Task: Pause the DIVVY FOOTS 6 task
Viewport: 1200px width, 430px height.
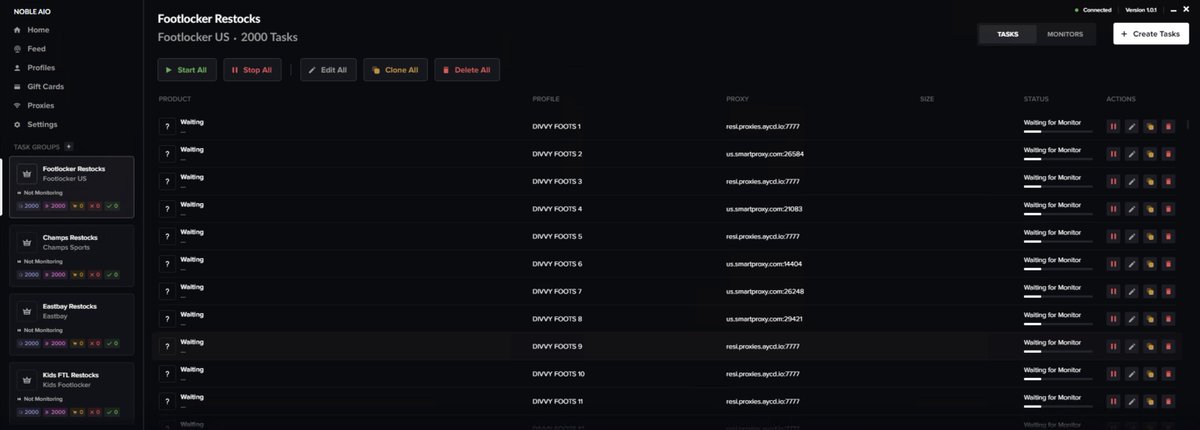Action: tap(1113, 264)
